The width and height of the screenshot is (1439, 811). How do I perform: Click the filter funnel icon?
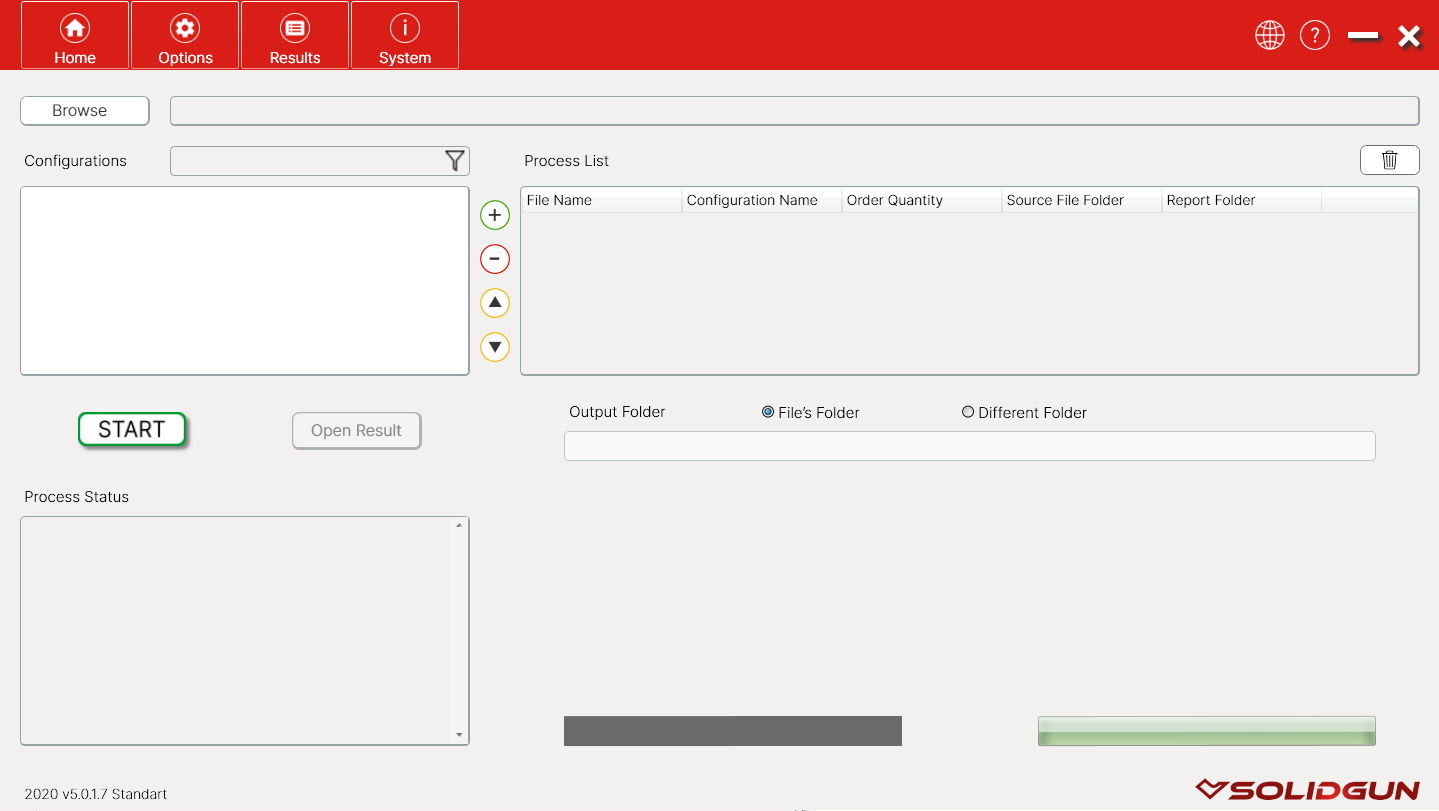click(455, 160)
